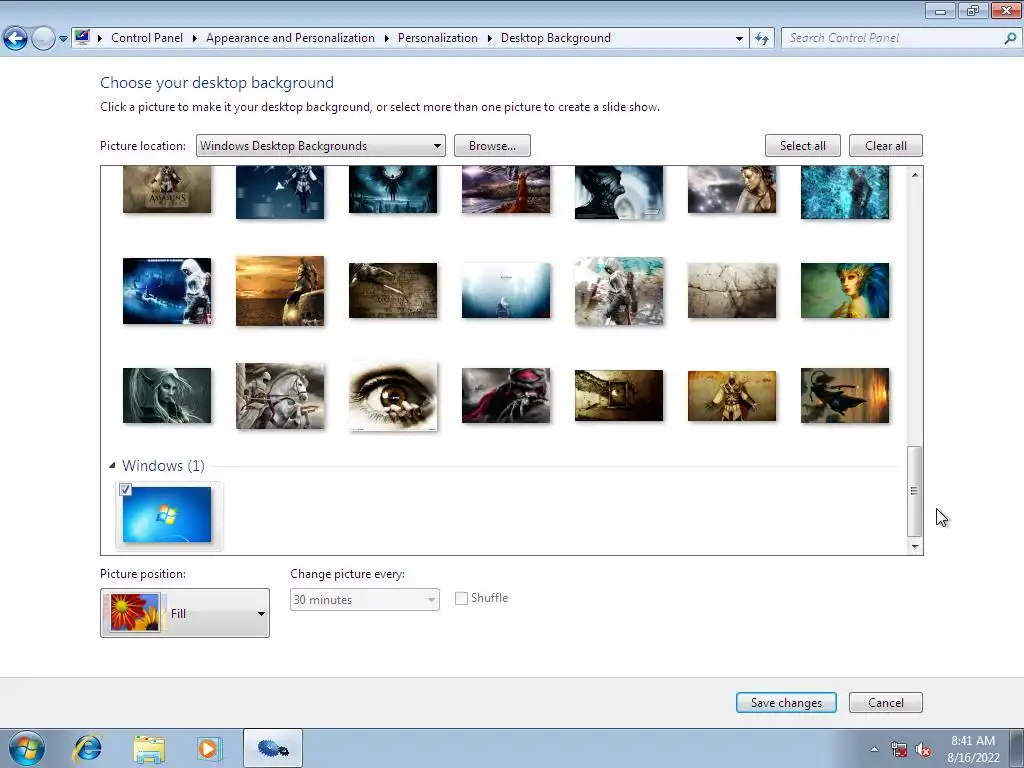Uncheck the Windows 7 default wallpaper checkbox
Viewport: 1024px width, 768px height.
tap(126, 490)
